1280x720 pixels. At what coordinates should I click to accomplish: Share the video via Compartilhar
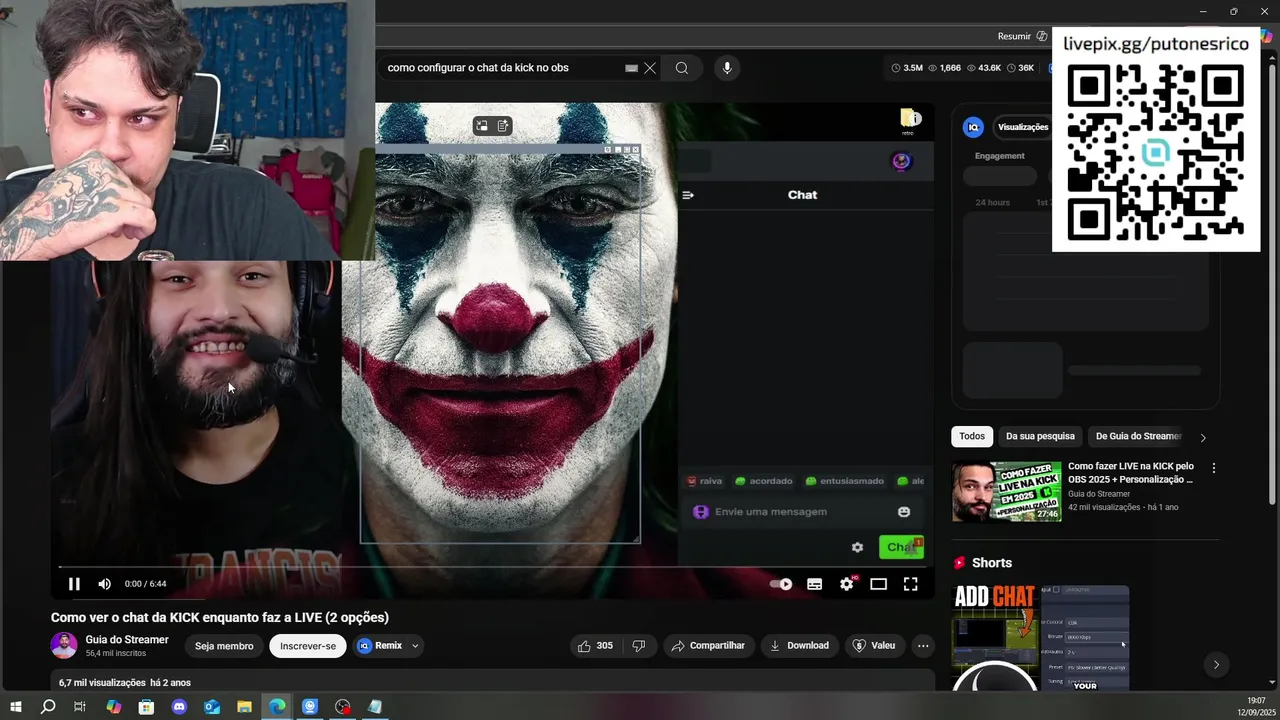pyautogui.click(x=708, y=646)
